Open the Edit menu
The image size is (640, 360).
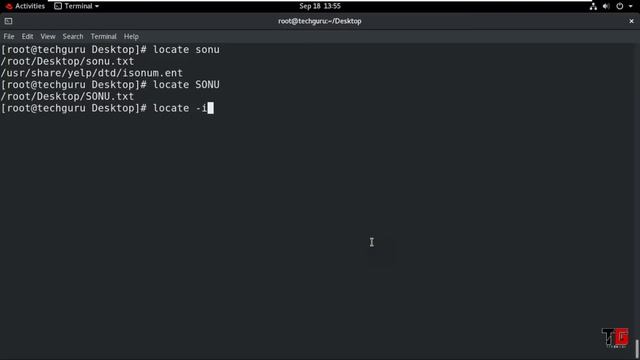tap(27, 36)
